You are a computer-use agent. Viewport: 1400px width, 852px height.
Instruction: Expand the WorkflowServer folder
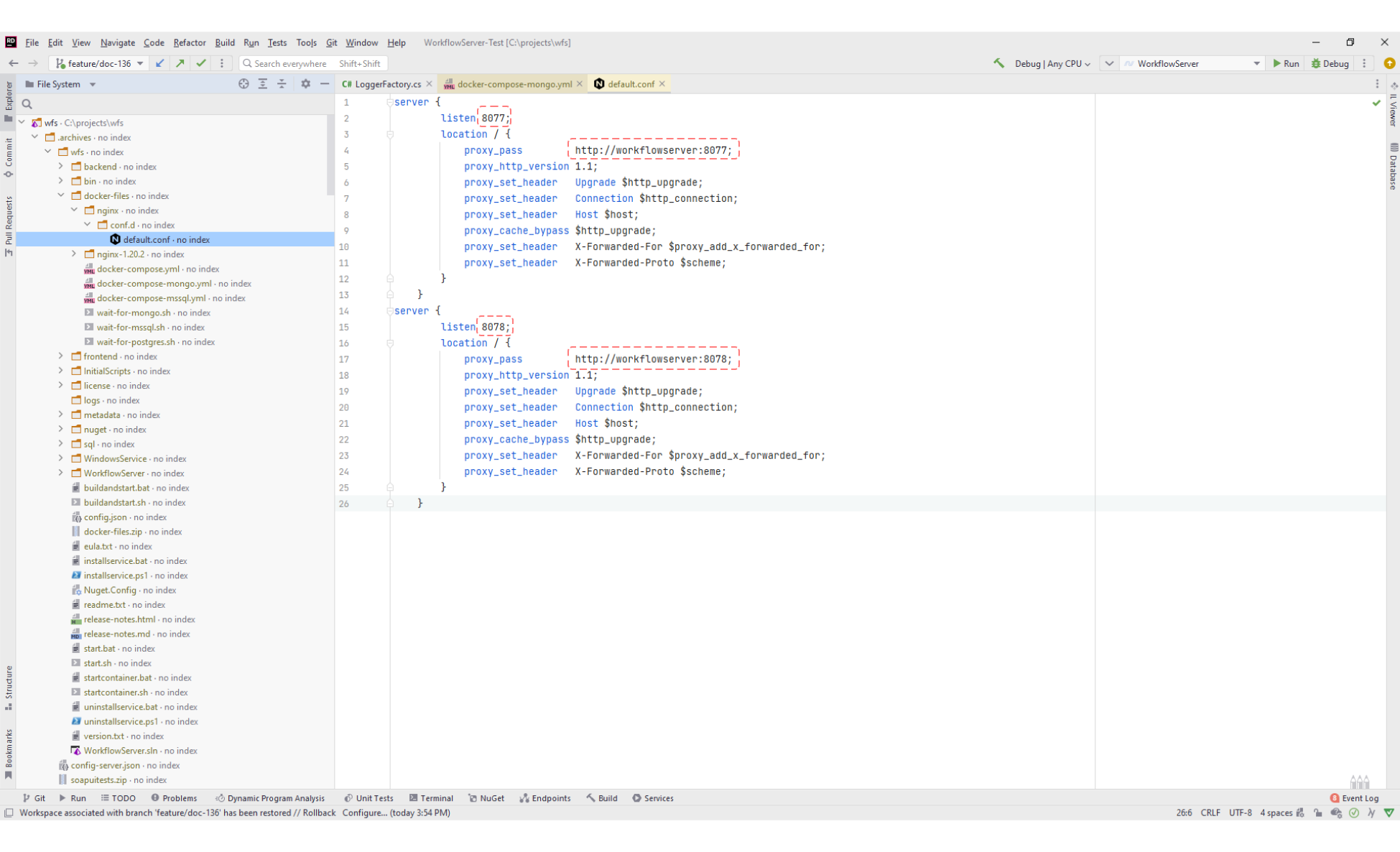61,473
